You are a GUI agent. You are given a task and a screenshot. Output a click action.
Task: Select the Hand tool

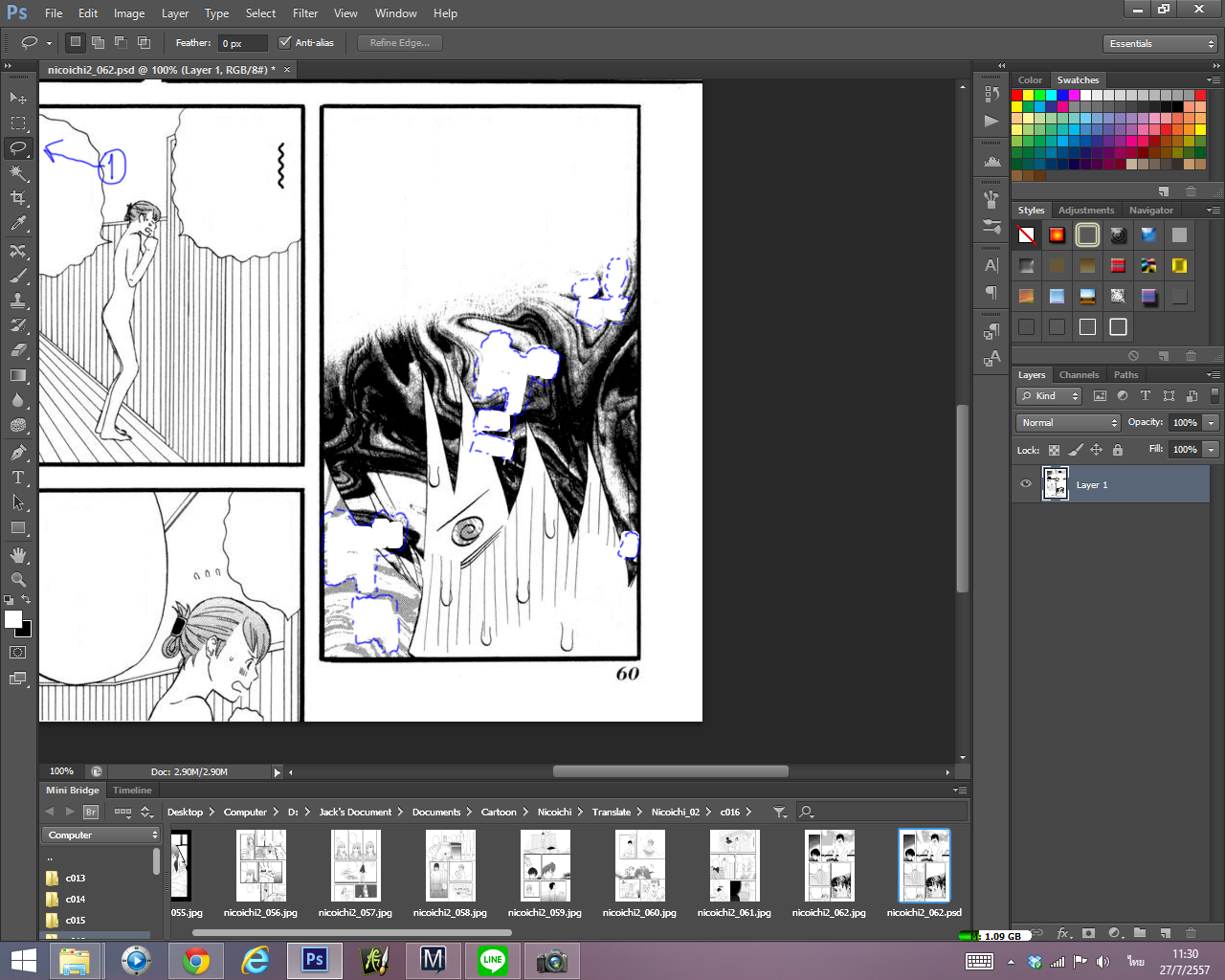pos(18,555)
